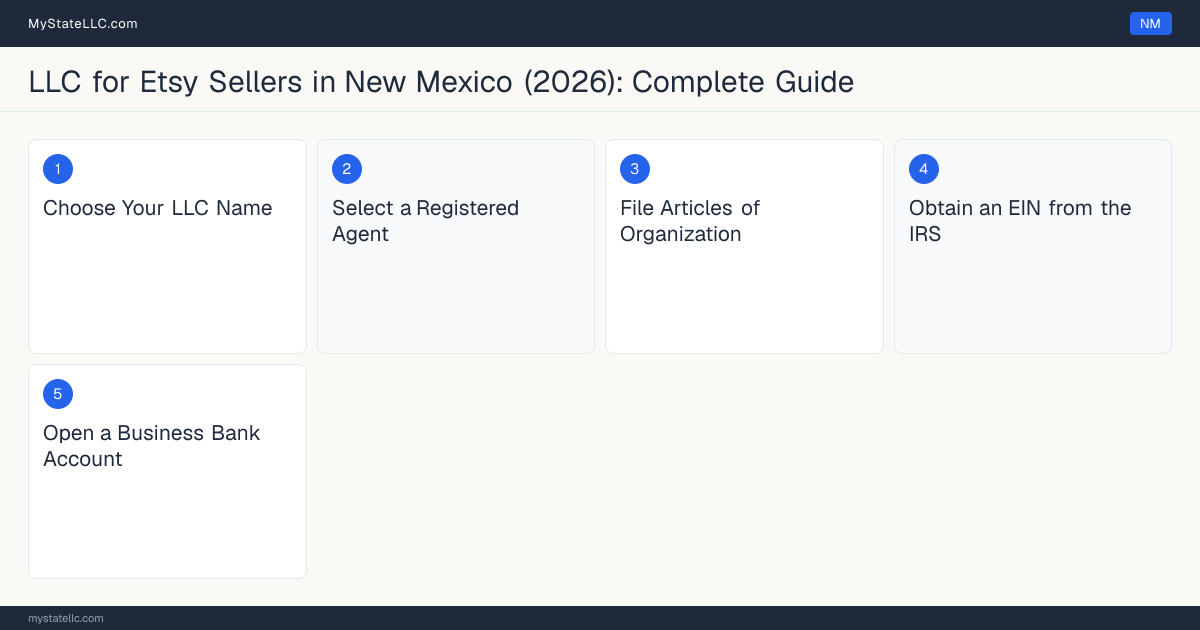The height and width of the screenshot is (630, 1200).
Task: Open the Choose Your LLC Name heading
Action: (x=158, y=208)
